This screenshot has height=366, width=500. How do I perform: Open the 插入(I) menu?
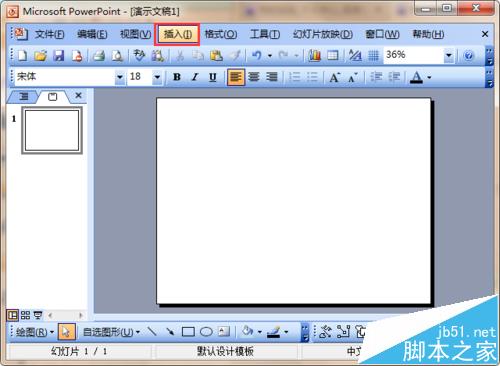[x=177, y=34]
